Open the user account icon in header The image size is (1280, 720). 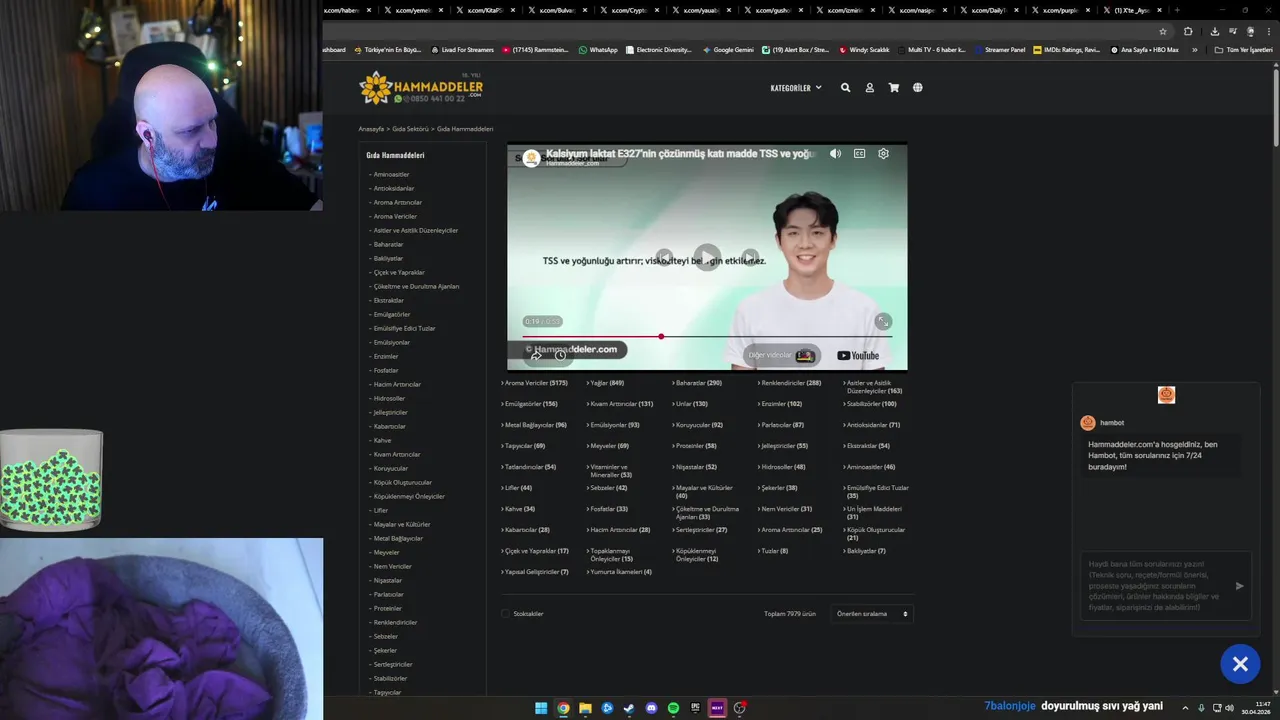coord(869,88)
